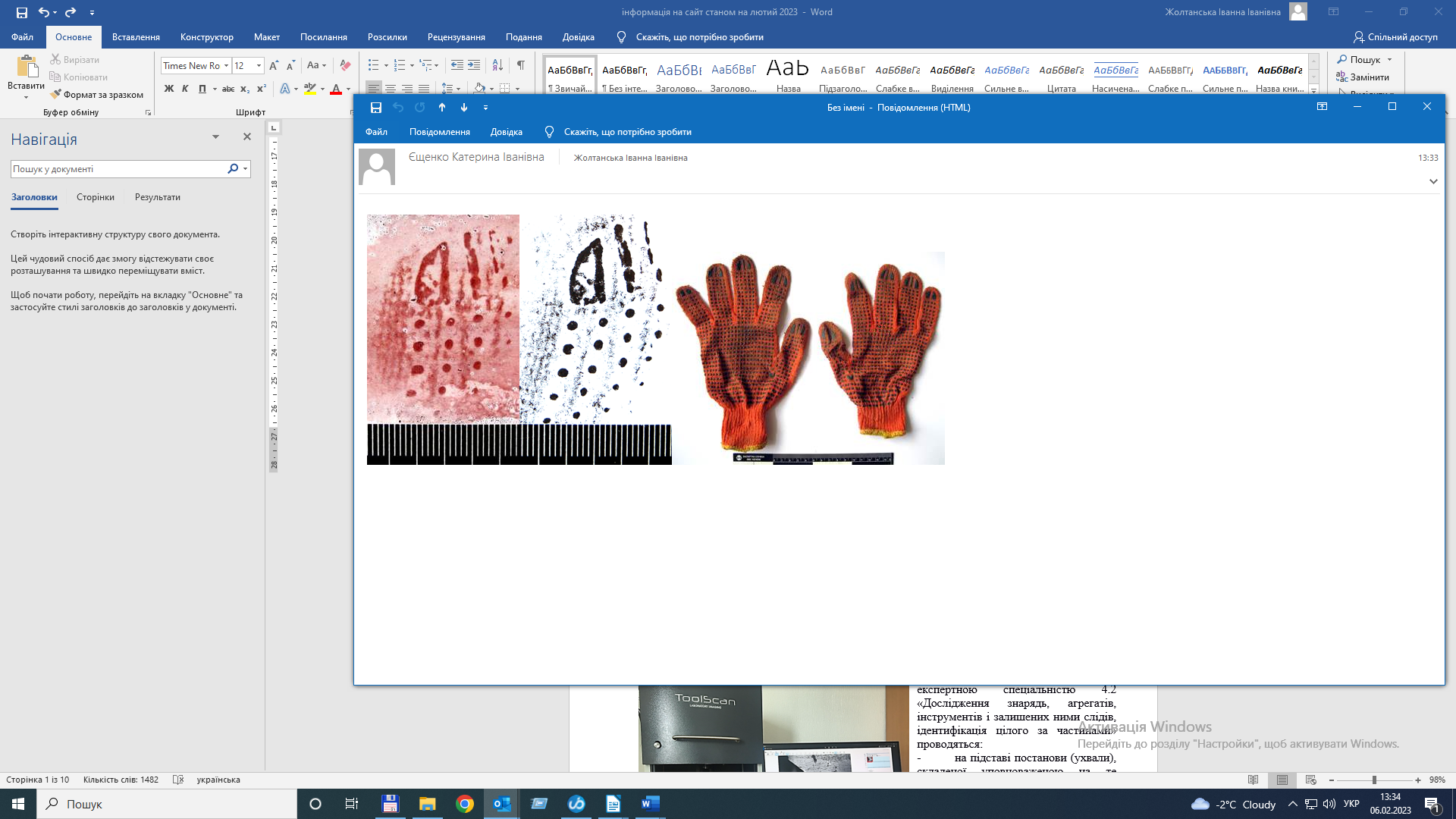Show paragraph marks with pilcrow icon

pyautogui.click(x=521, y=65)
